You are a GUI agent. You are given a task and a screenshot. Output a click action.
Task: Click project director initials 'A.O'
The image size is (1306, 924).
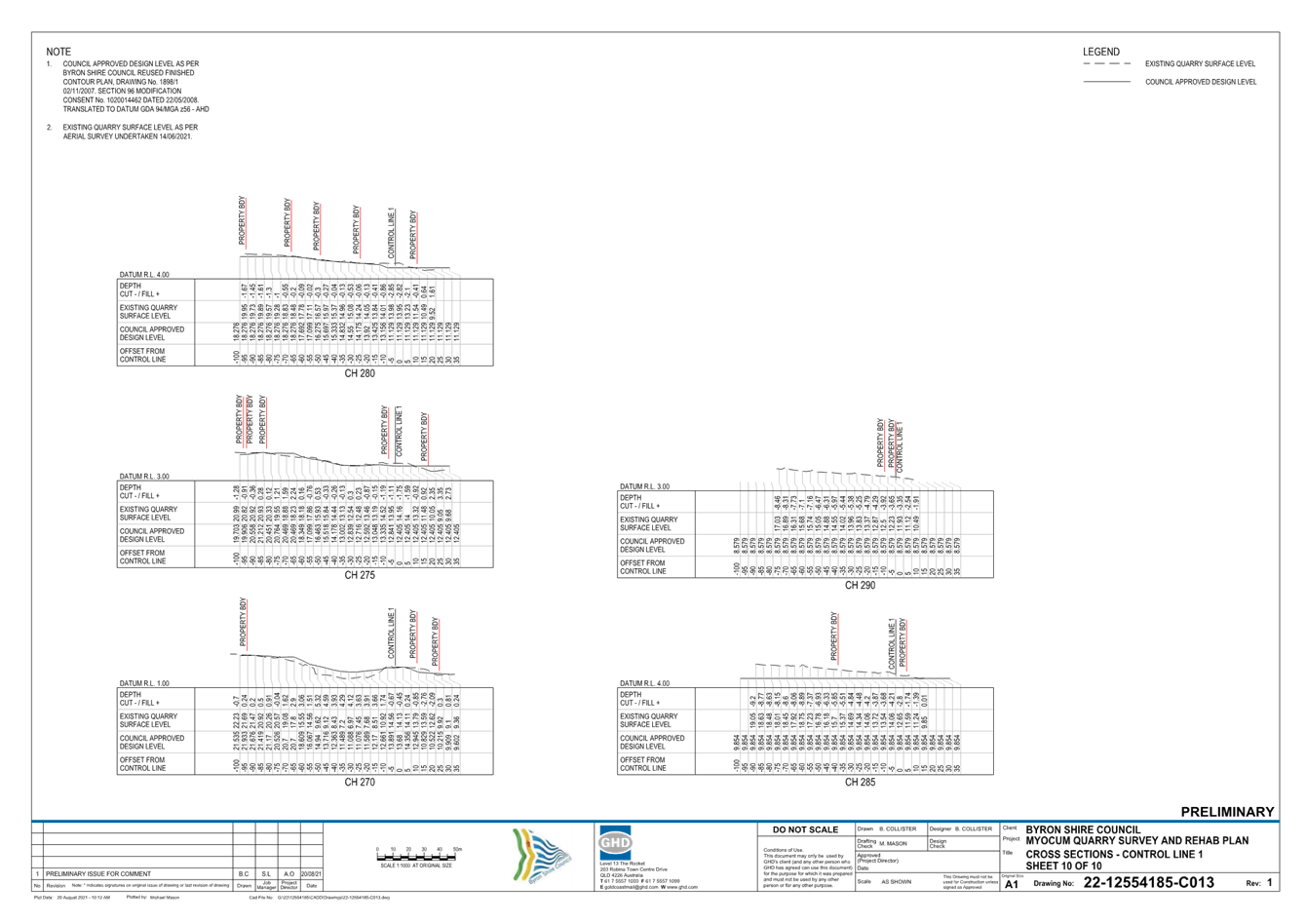[288, 874]
